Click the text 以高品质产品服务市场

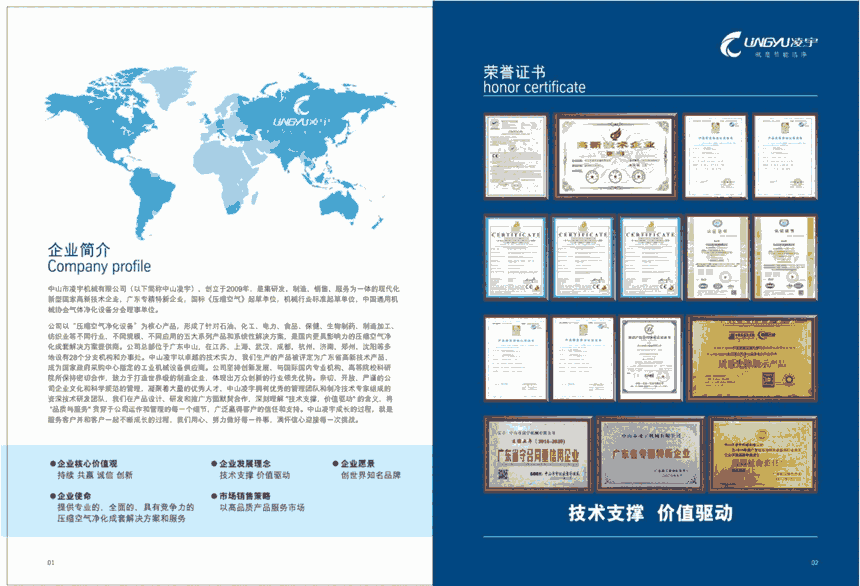click(262, 508)
